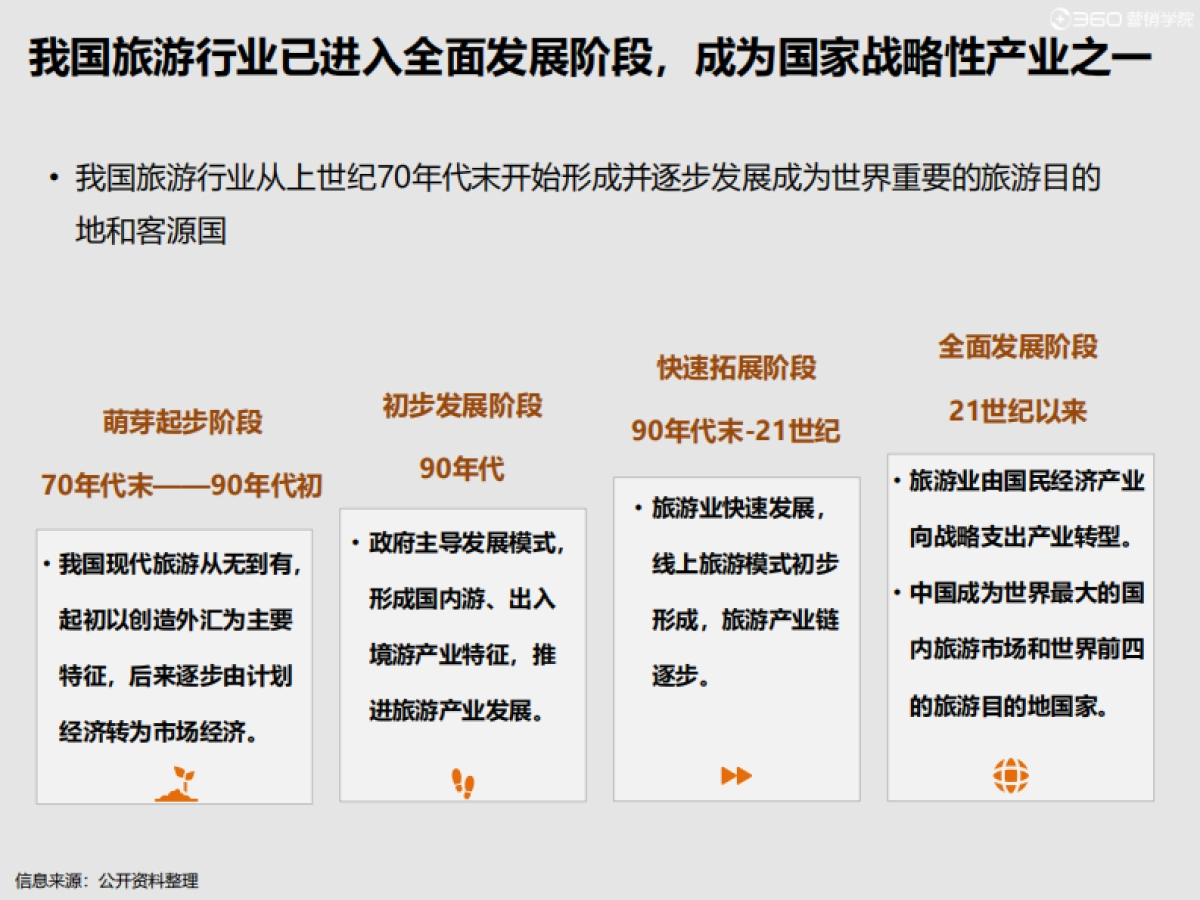Image resolution: width=1200 pixels, height=900 pixels.
Task: Toggle visibility of the 快速拓展阶段 section
Action: point(735,368)
